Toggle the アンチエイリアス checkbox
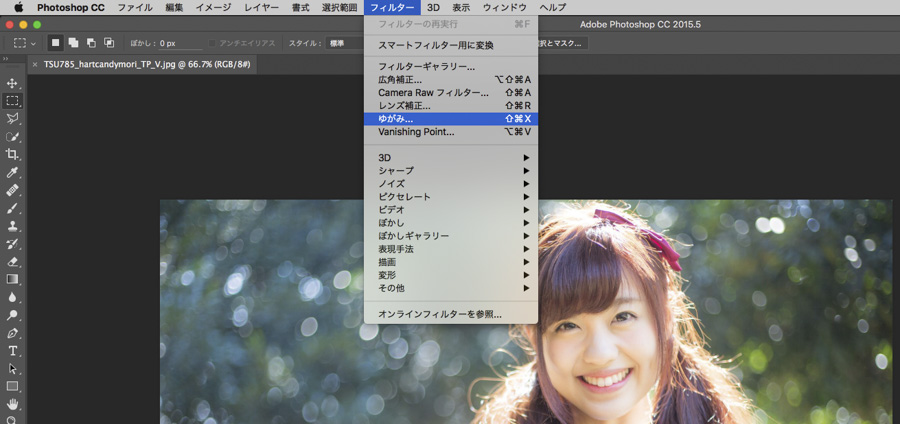The width and height of the screenshot is (900, 424). 212,43
